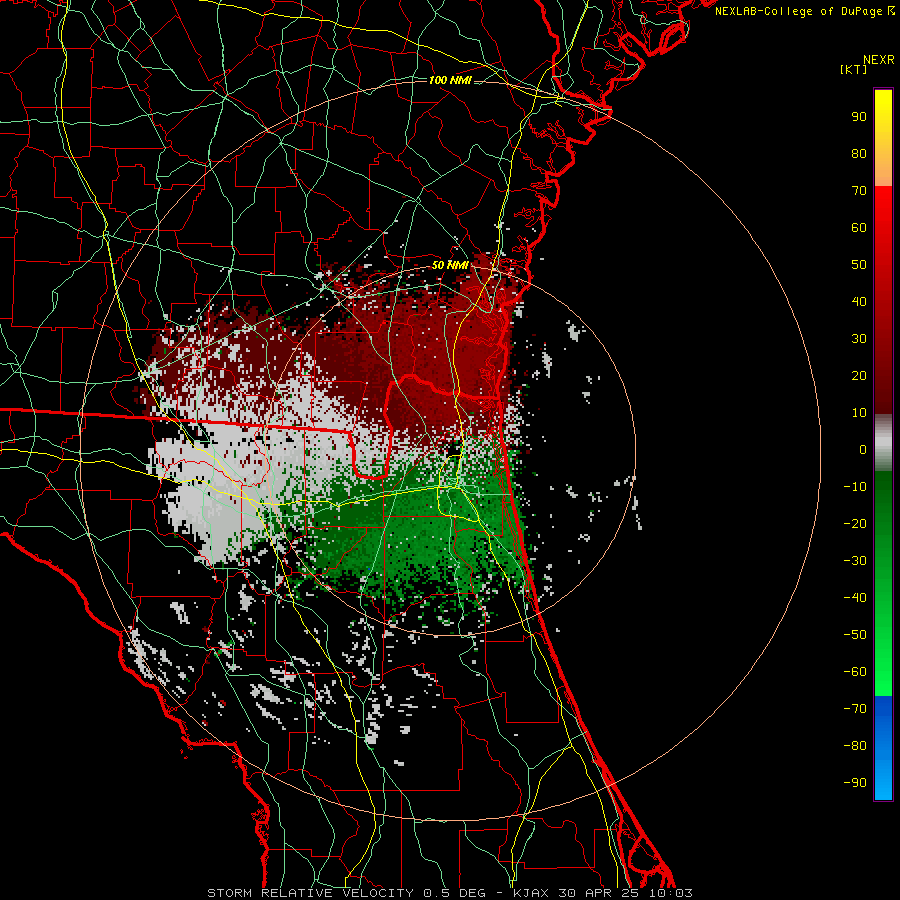
Task: Click the -10 value on the velocity scale
Action: point(855,487)
